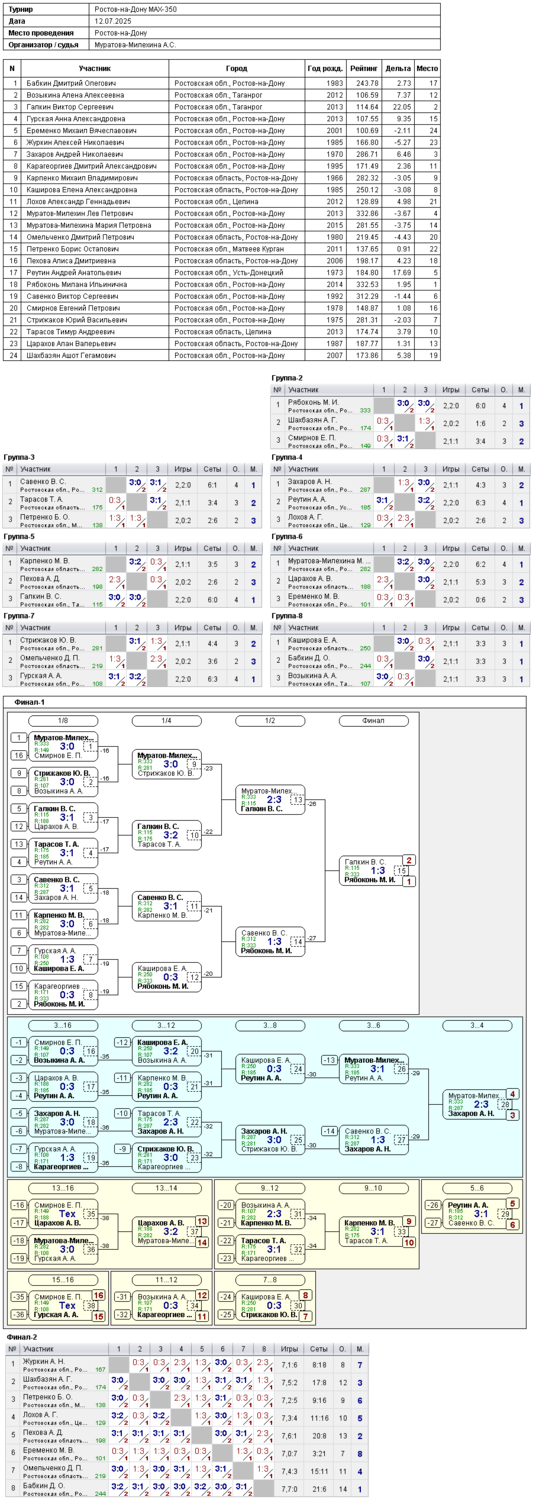Select the Финал-1 bracket heading
Screen dimensions: 536x1500
30,702
